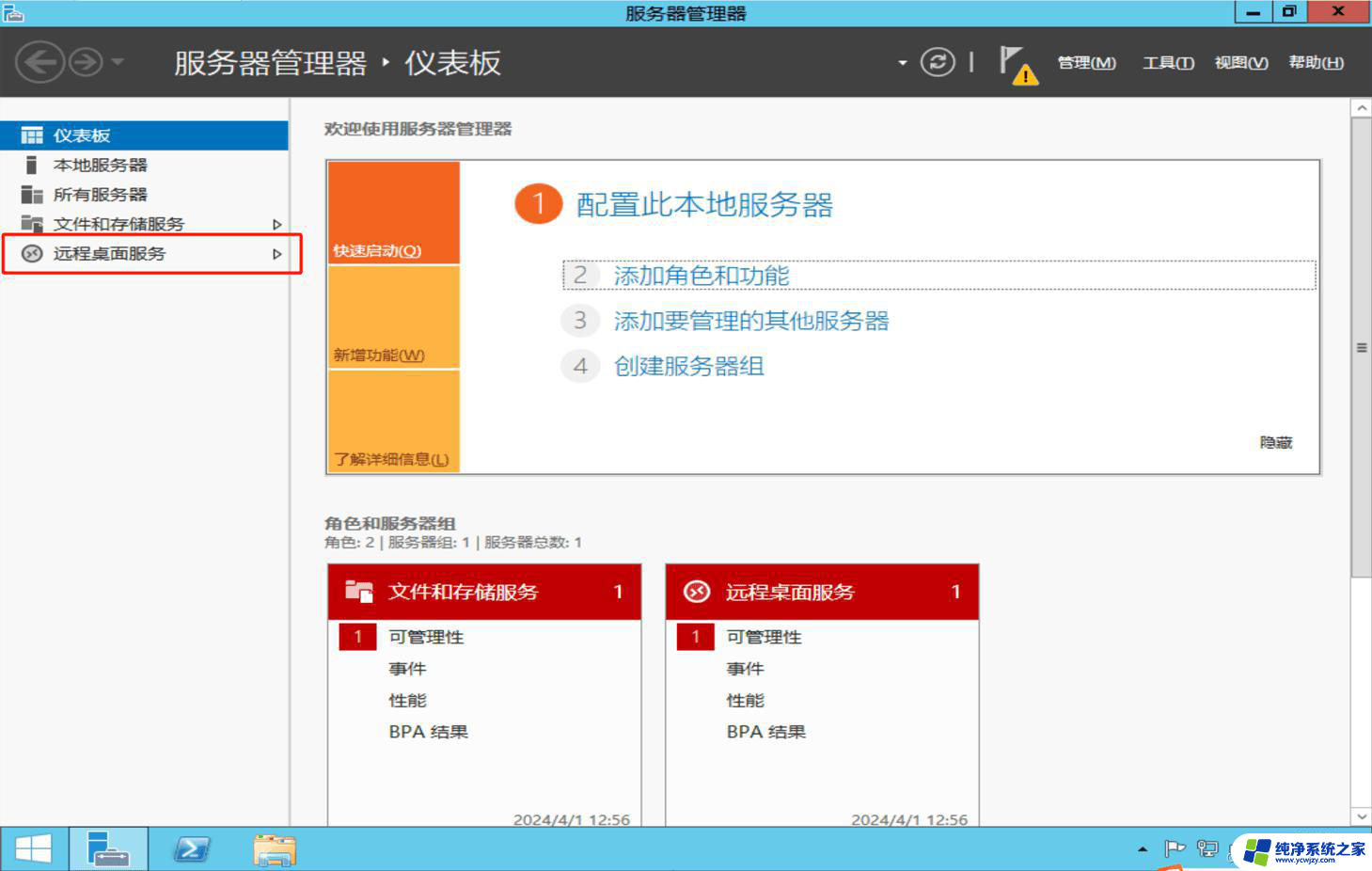Click the 文件和存储服务 sidebar icon
This screenshot has width=1372, height=871.
tap(32, 224)
